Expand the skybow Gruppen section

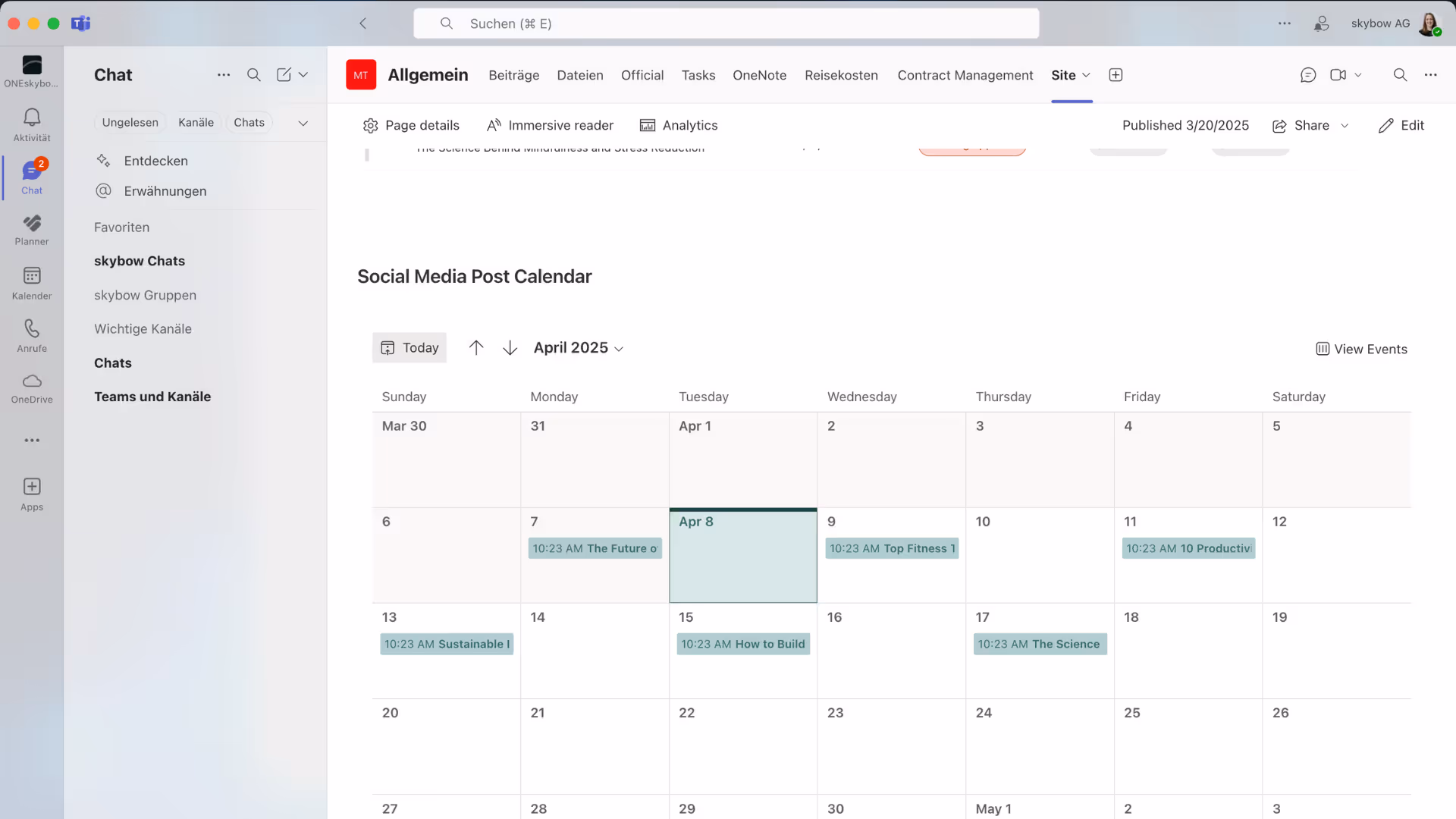[x=145, y=295]
